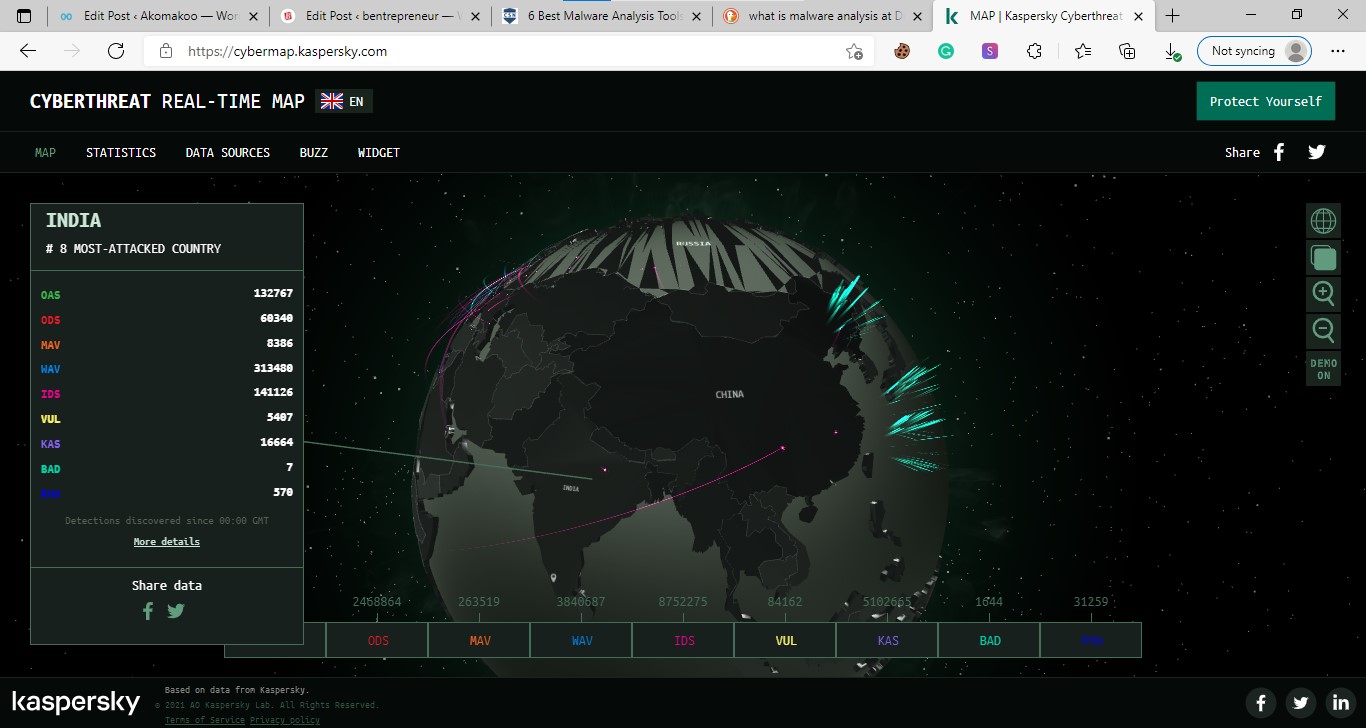Click the CYBERTHREAT REAL-TIME MAP title
The width and height of the screenshot is (1366, 728).
pyautogui.click(x=167, y=101)
